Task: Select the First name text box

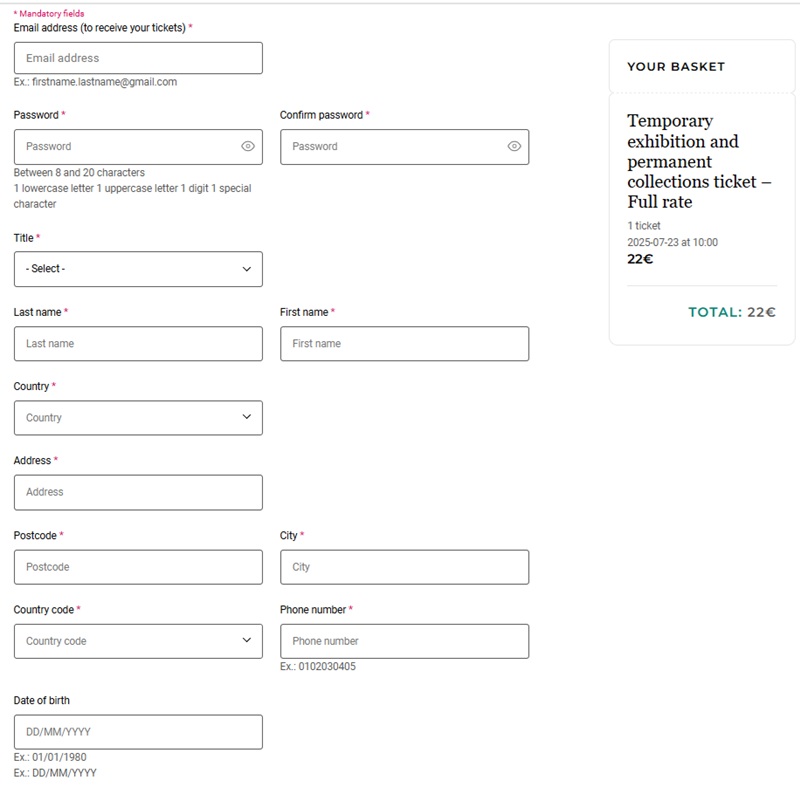Action: point(405,344)
